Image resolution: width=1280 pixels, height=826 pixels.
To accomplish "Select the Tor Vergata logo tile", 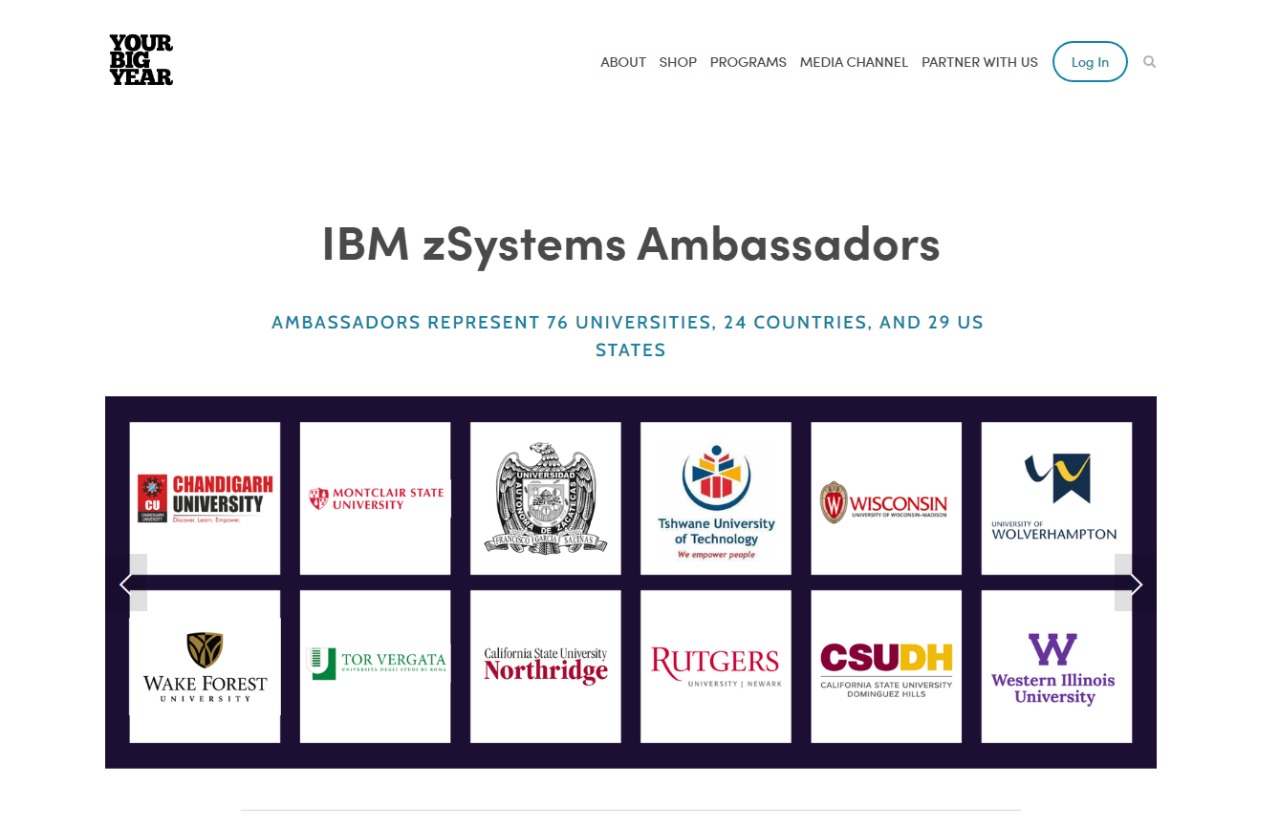I will 375,666.
